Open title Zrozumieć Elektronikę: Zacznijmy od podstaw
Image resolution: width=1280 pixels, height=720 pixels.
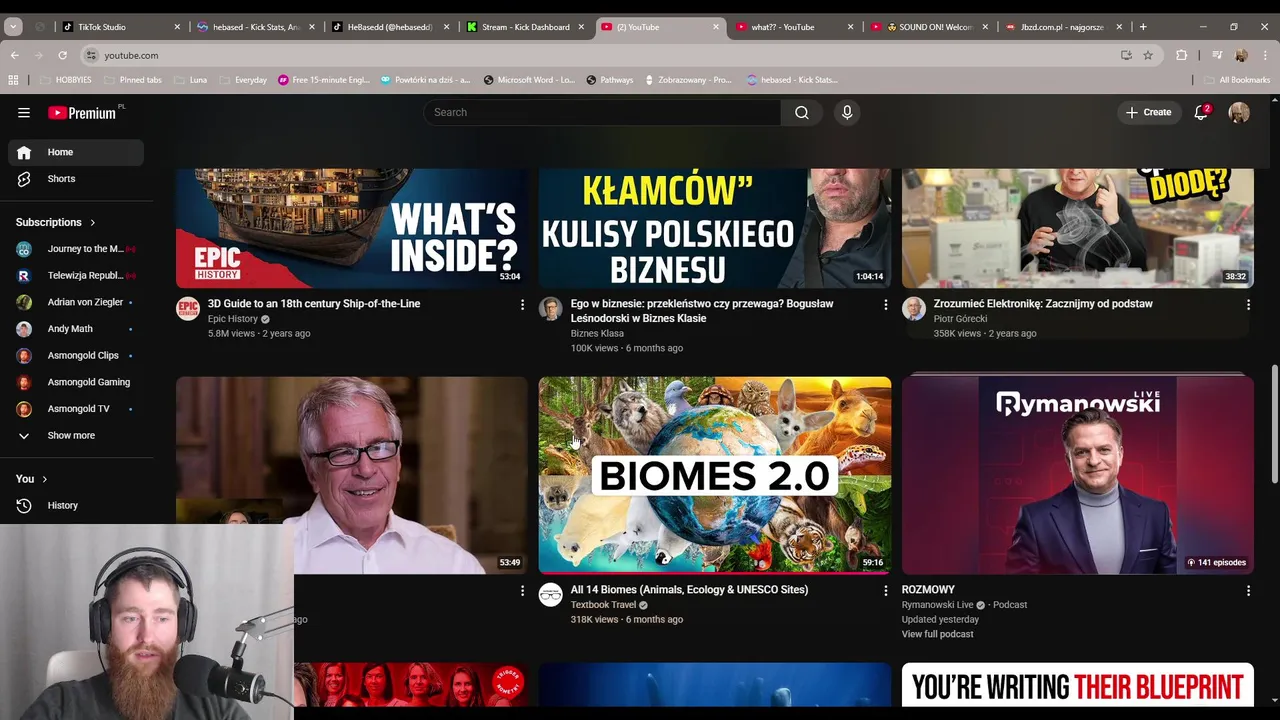click(x=1043, y=304)
